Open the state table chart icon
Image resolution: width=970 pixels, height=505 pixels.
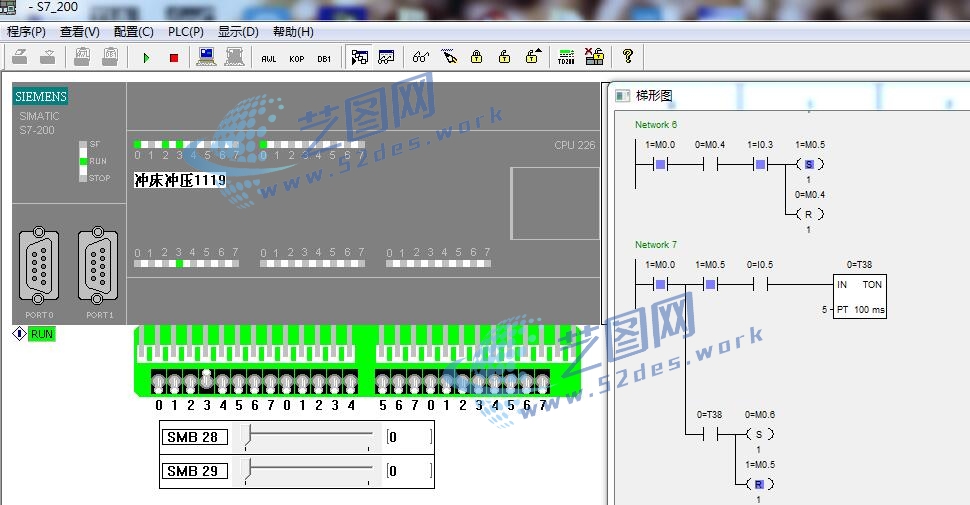click(x=386, y=57)
